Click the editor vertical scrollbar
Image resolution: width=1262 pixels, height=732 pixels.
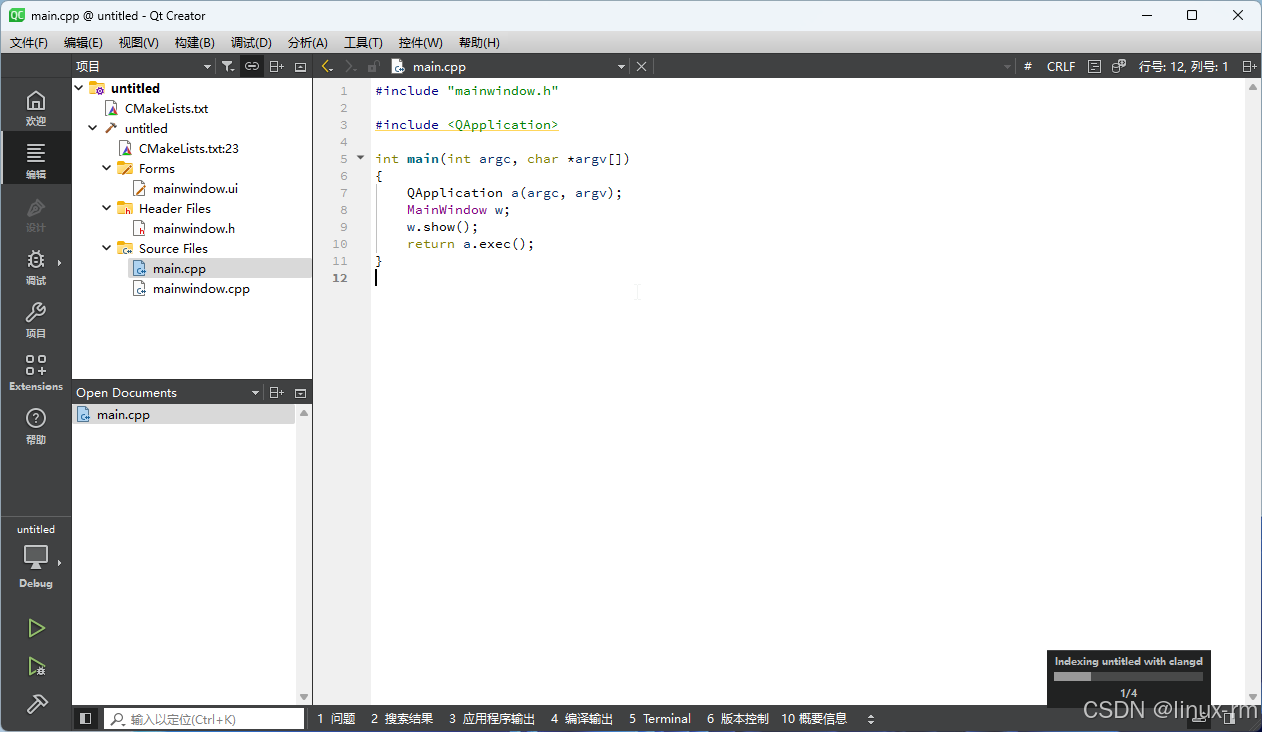click(1253, 390)
